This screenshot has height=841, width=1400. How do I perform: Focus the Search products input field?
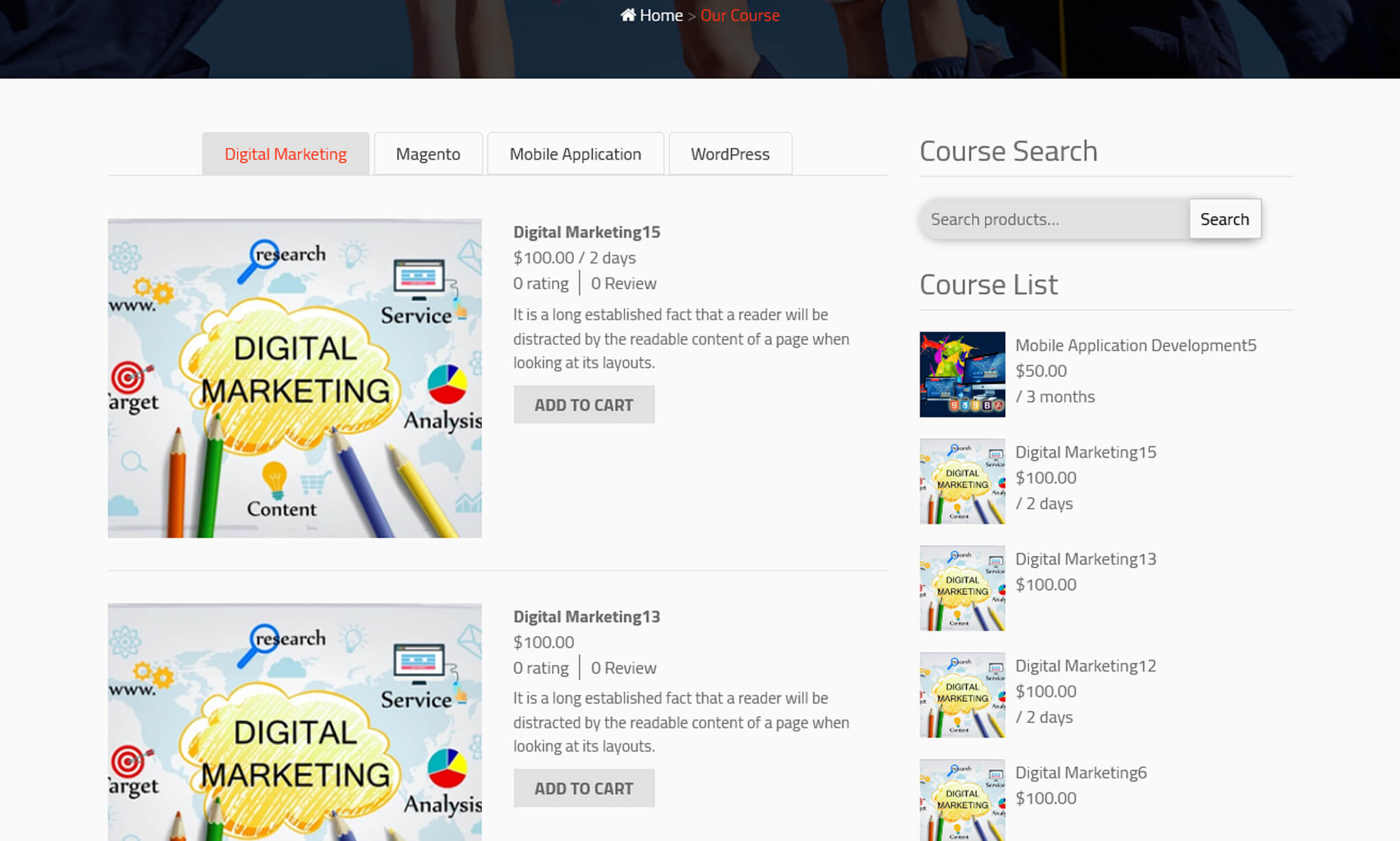[1054, 219]
